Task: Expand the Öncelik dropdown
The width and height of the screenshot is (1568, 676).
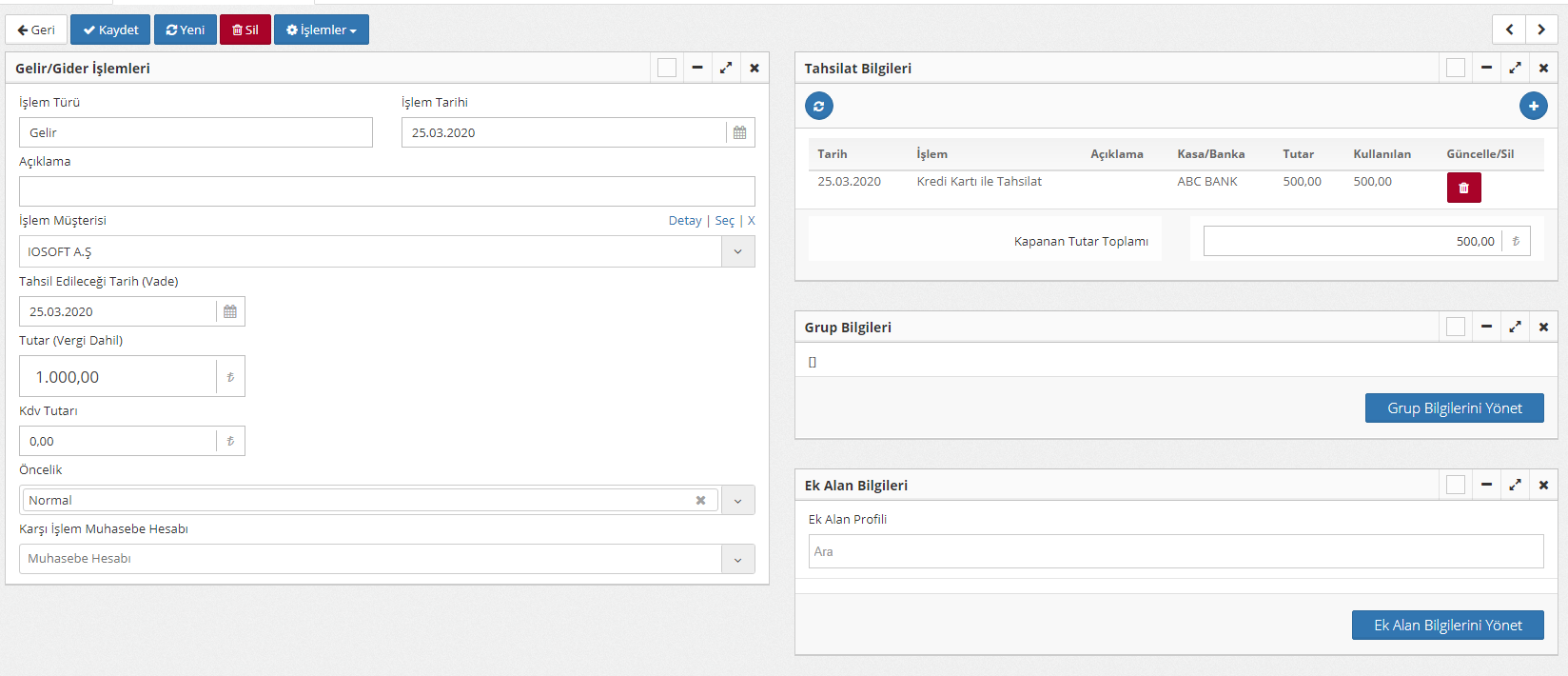Action: [x=737, y=500]
